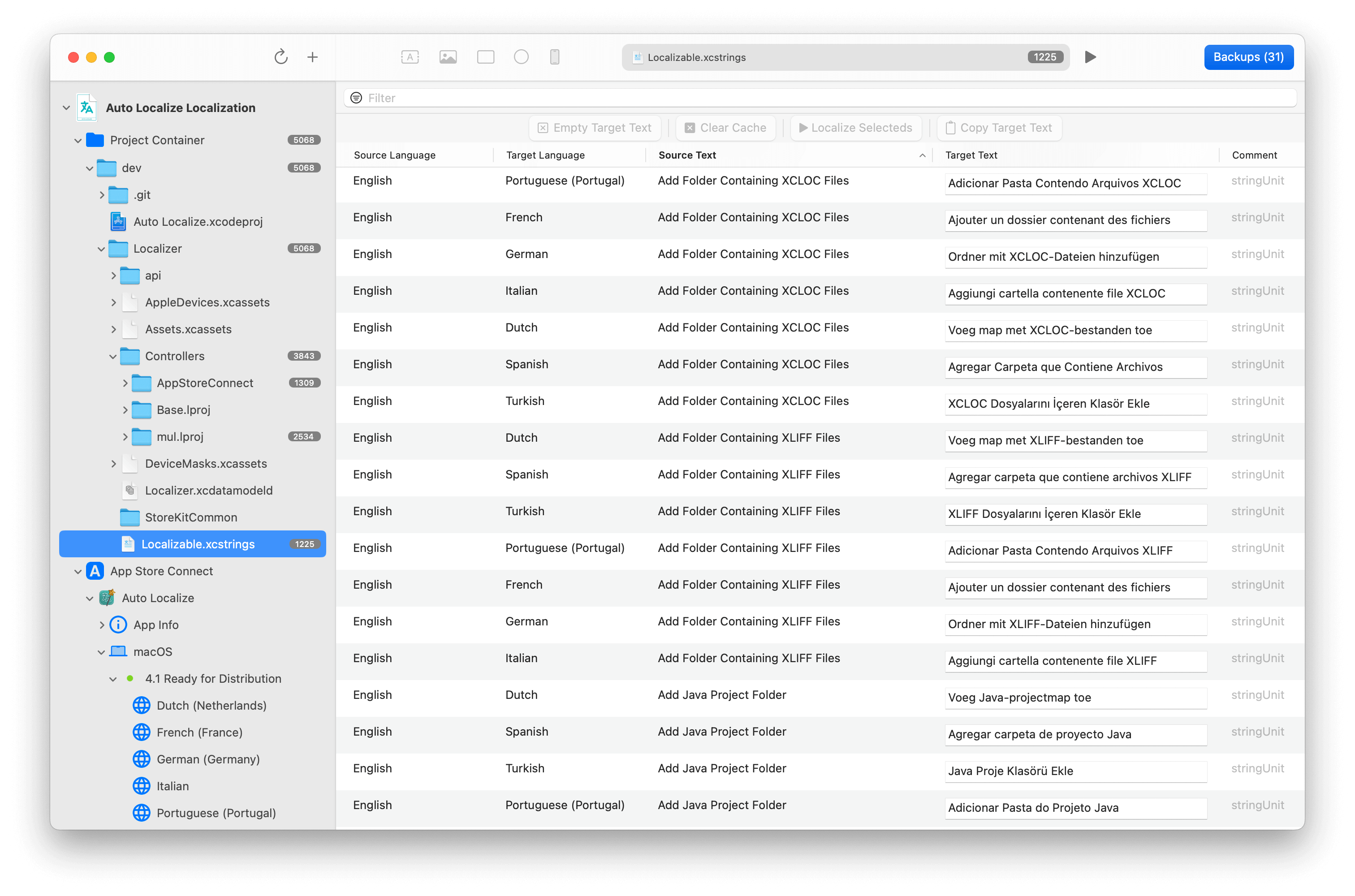Click the globe icon beside Italian
This screenshot has height=896, width=1355.
click(x=141, y=786)
